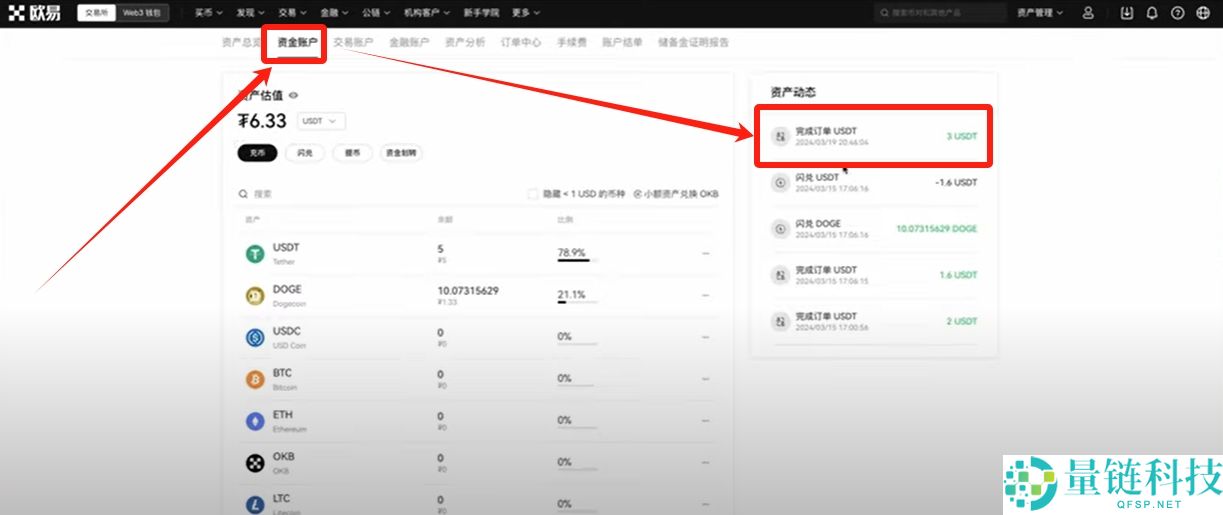Image resolution: width=1223 pixels, height=515 pixels.
Task: Switch to the 交易所 exchange toggle
Action: pos(97,13)
